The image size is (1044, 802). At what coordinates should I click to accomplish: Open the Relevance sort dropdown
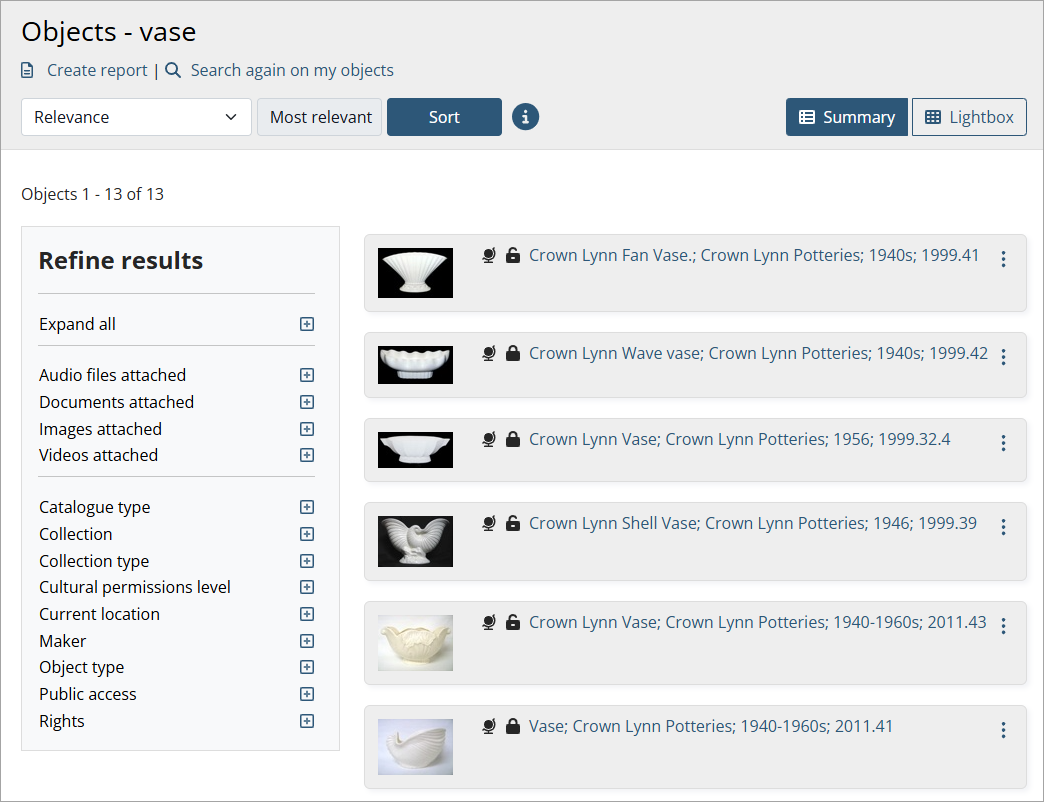click(136, 117)
